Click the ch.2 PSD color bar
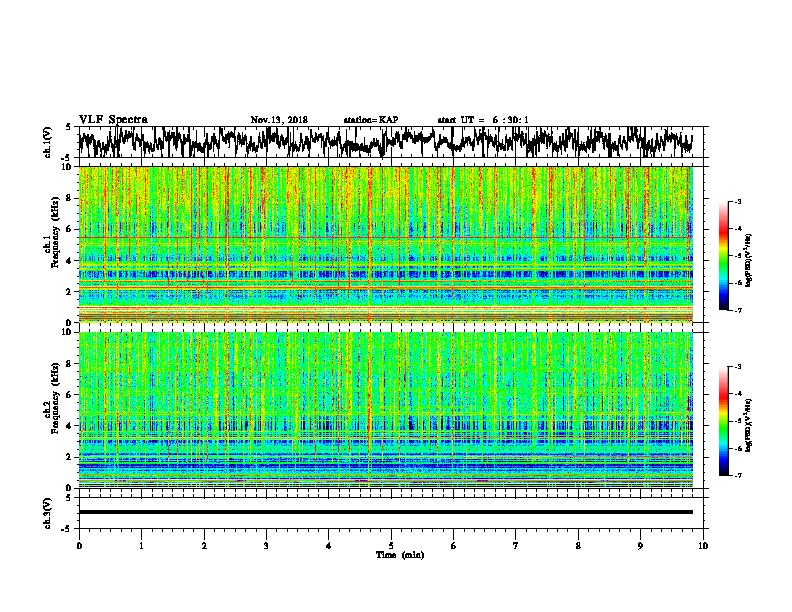Screen dimensions: 792x612 [723, 421]
